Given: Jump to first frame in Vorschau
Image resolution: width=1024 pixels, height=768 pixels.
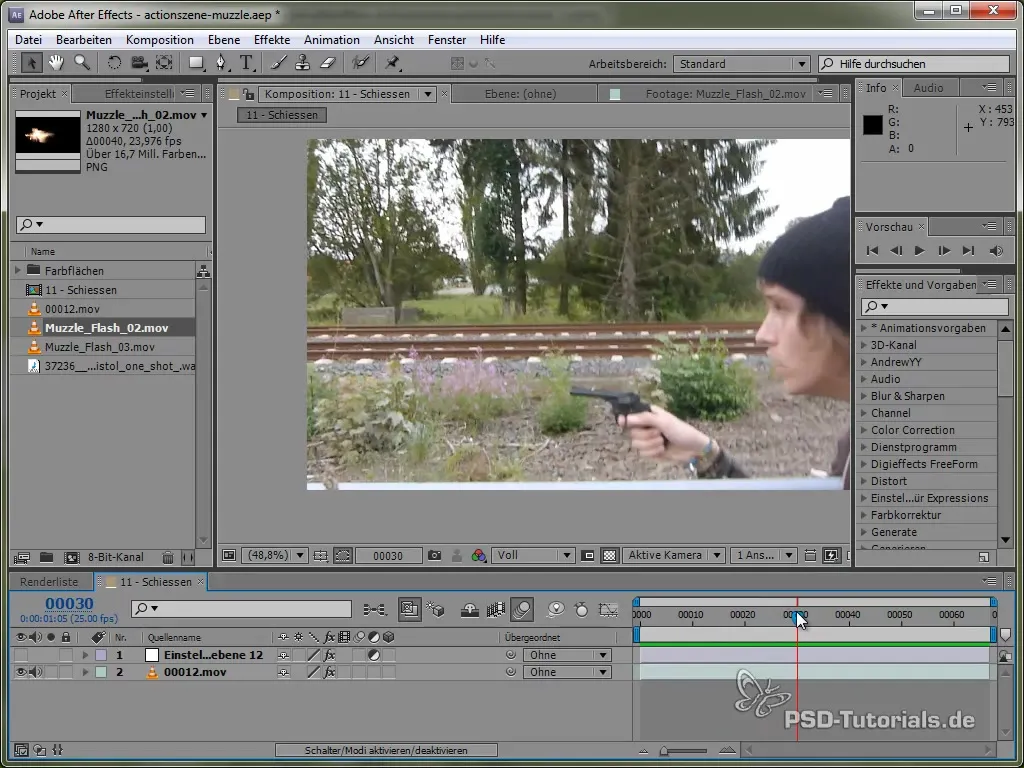Looking at the screenshot, I should tap(872, 251).
